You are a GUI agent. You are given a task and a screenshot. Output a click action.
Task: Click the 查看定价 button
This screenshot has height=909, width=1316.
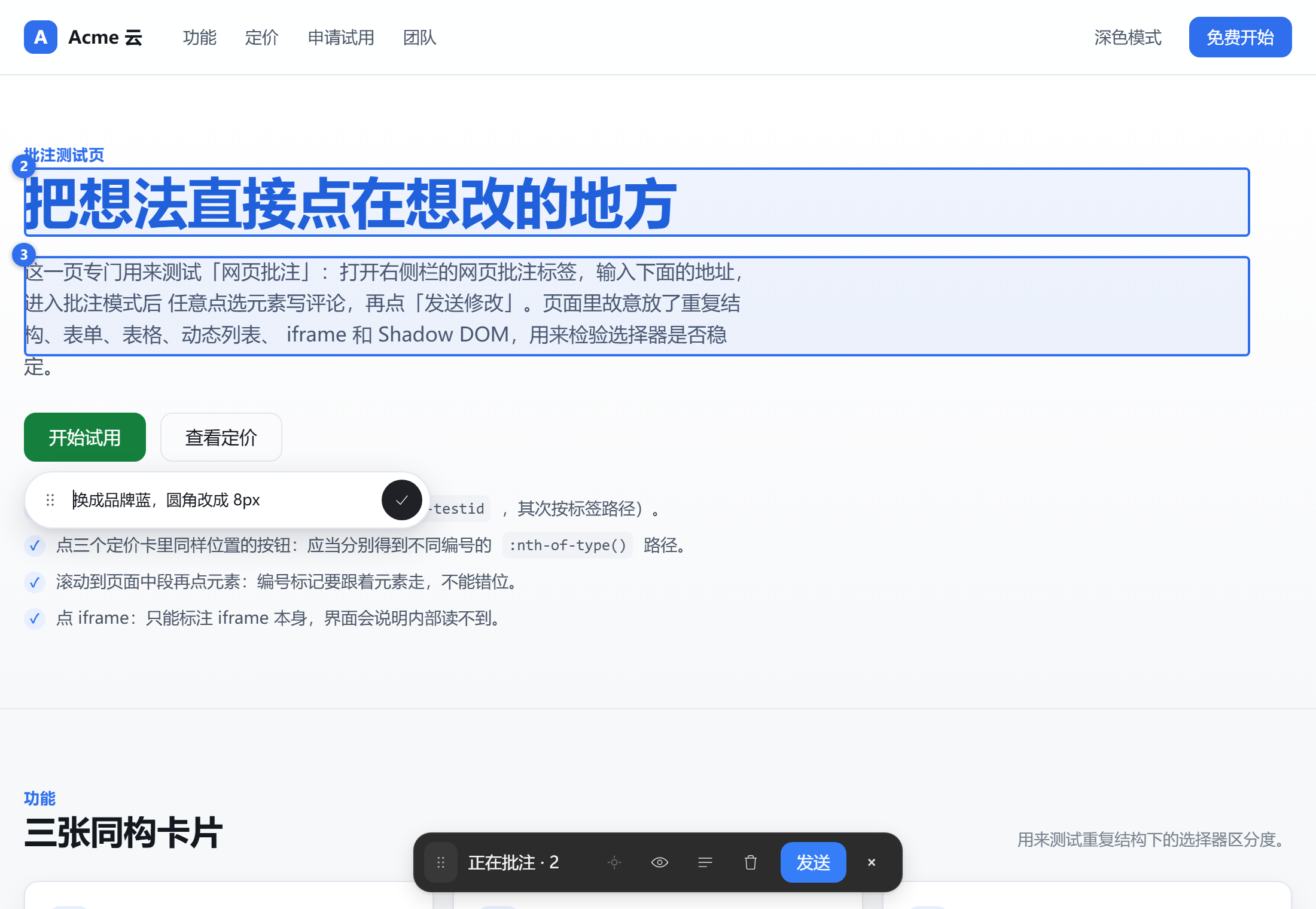coord(221,437)
